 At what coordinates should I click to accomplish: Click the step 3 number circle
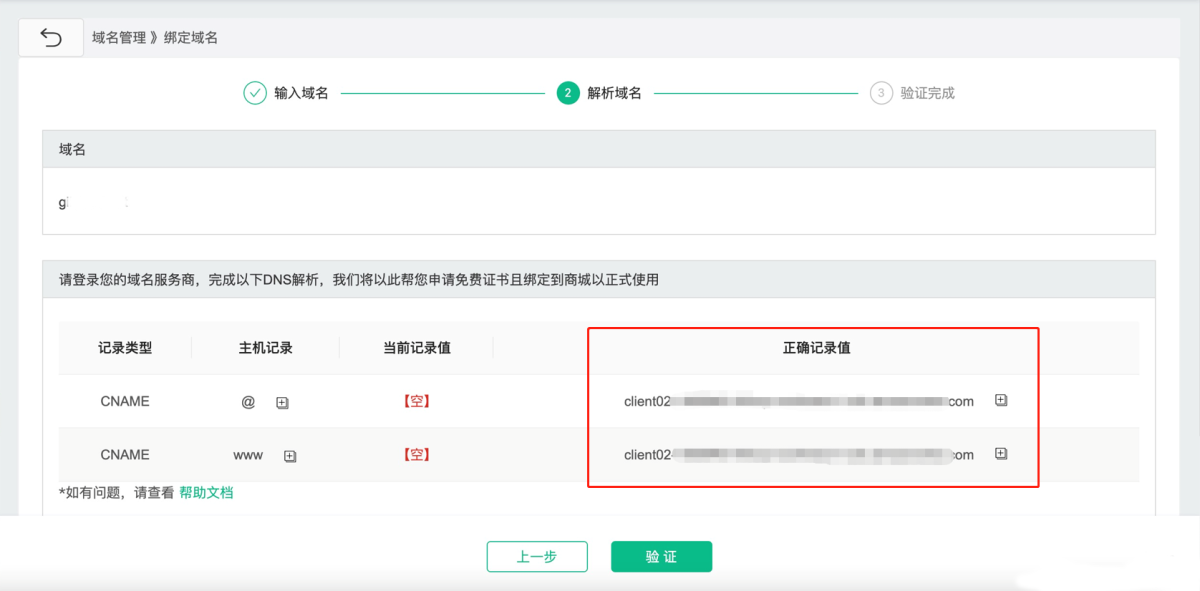click(881, 93)
